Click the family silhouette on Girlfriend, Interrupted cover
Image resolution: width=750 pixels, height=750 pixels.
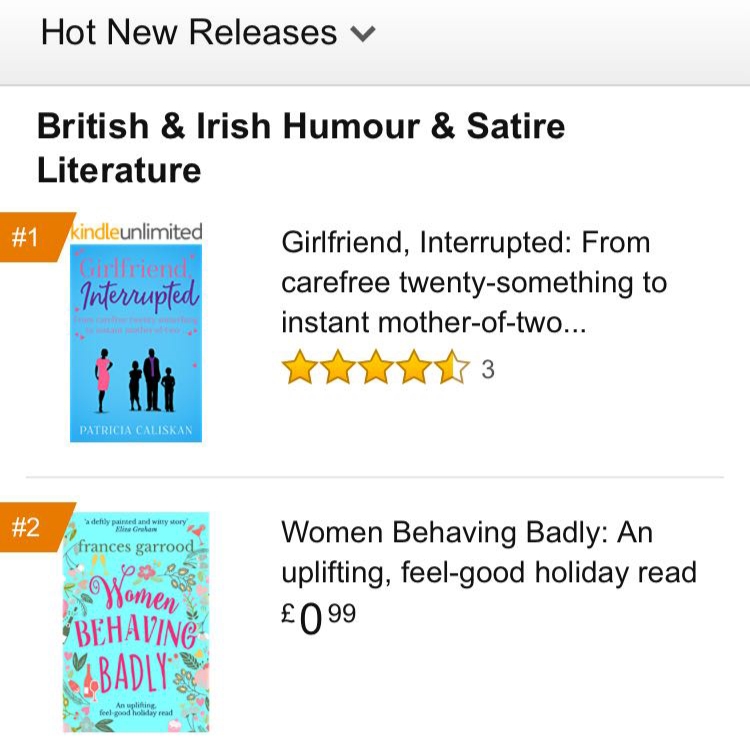[137, 376]
